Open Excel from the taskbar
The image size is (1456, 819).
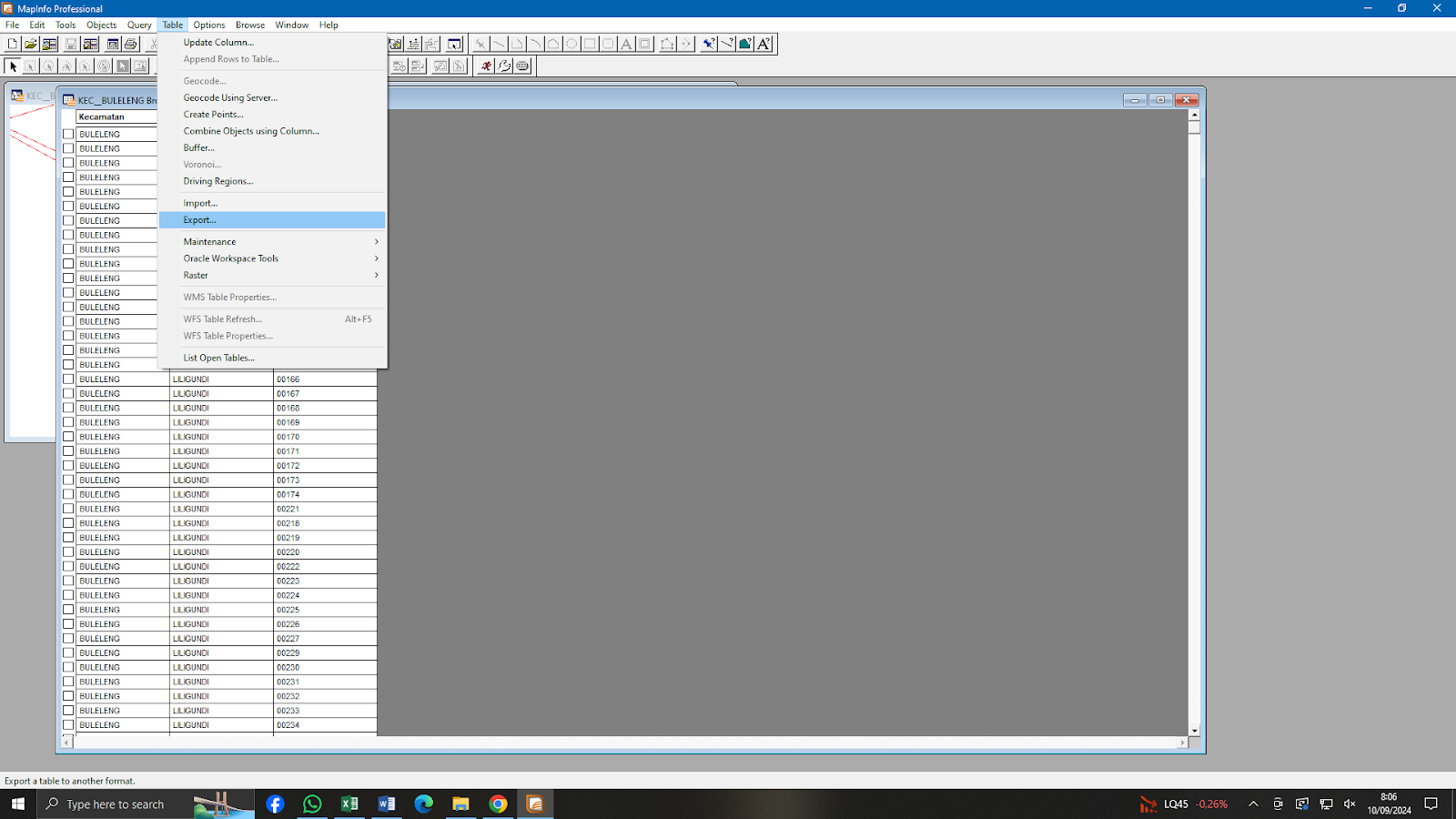coord(349,804)
